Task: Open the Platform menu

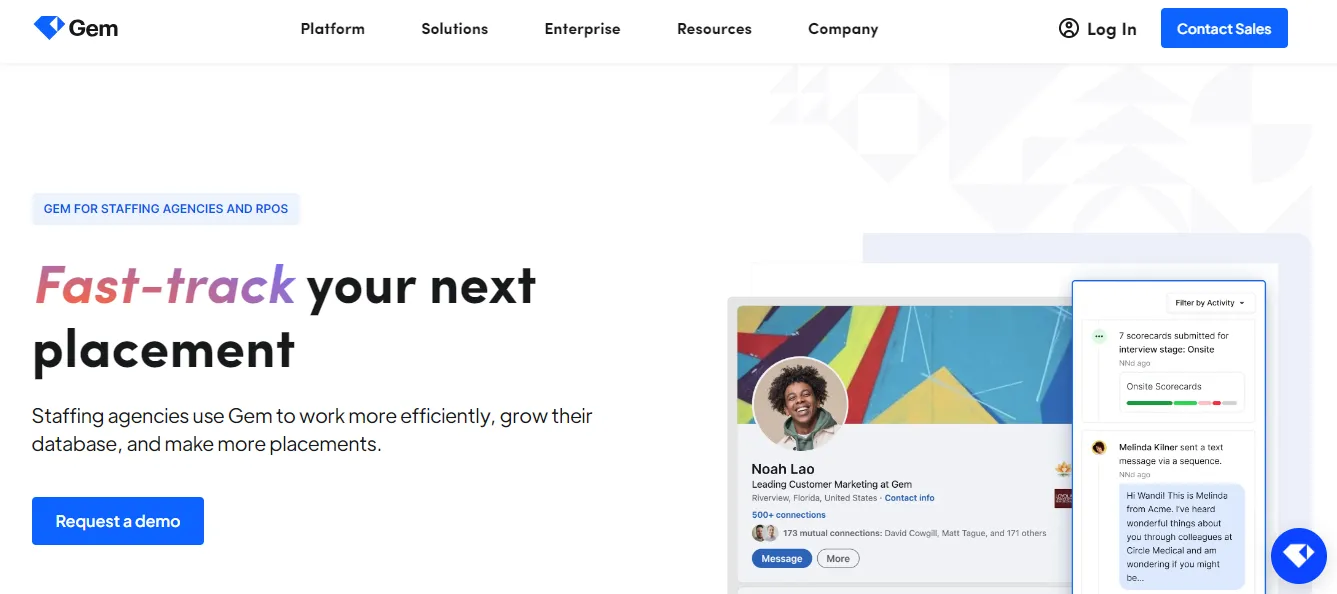Action: click(333, 29)
